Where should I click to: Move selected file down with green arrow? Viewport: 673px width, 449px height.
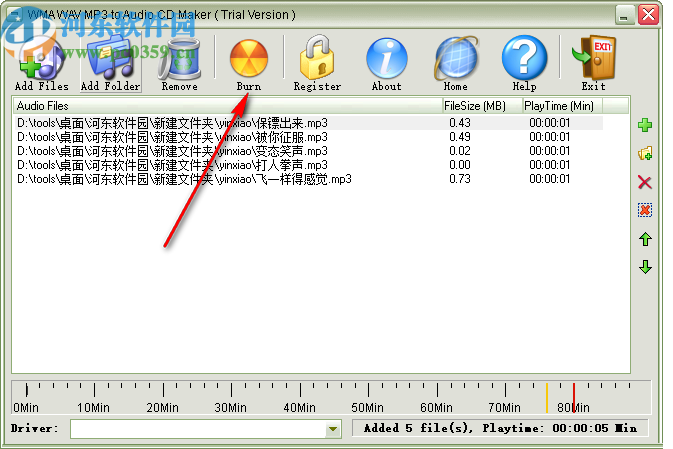tap(645, 267)
